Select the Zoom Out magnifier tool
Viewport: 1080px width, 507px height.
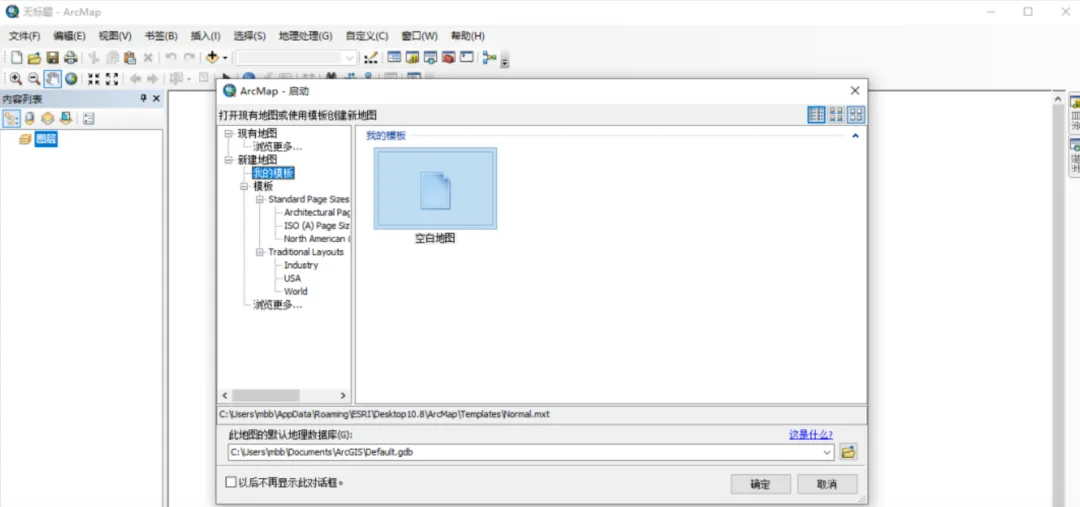[x=34, y=79]
